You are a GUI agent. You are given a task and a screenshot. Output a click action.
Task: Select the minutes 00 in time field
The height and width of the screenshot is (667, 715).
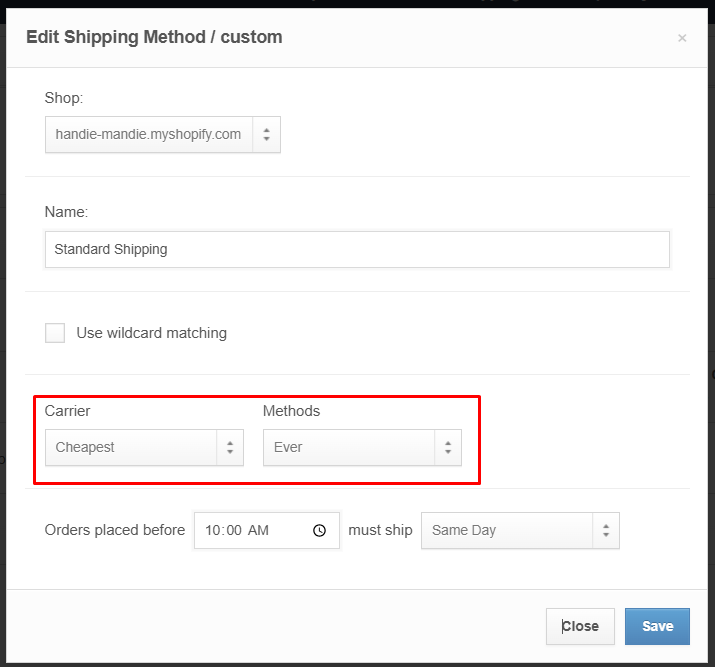tap(234, 530)
